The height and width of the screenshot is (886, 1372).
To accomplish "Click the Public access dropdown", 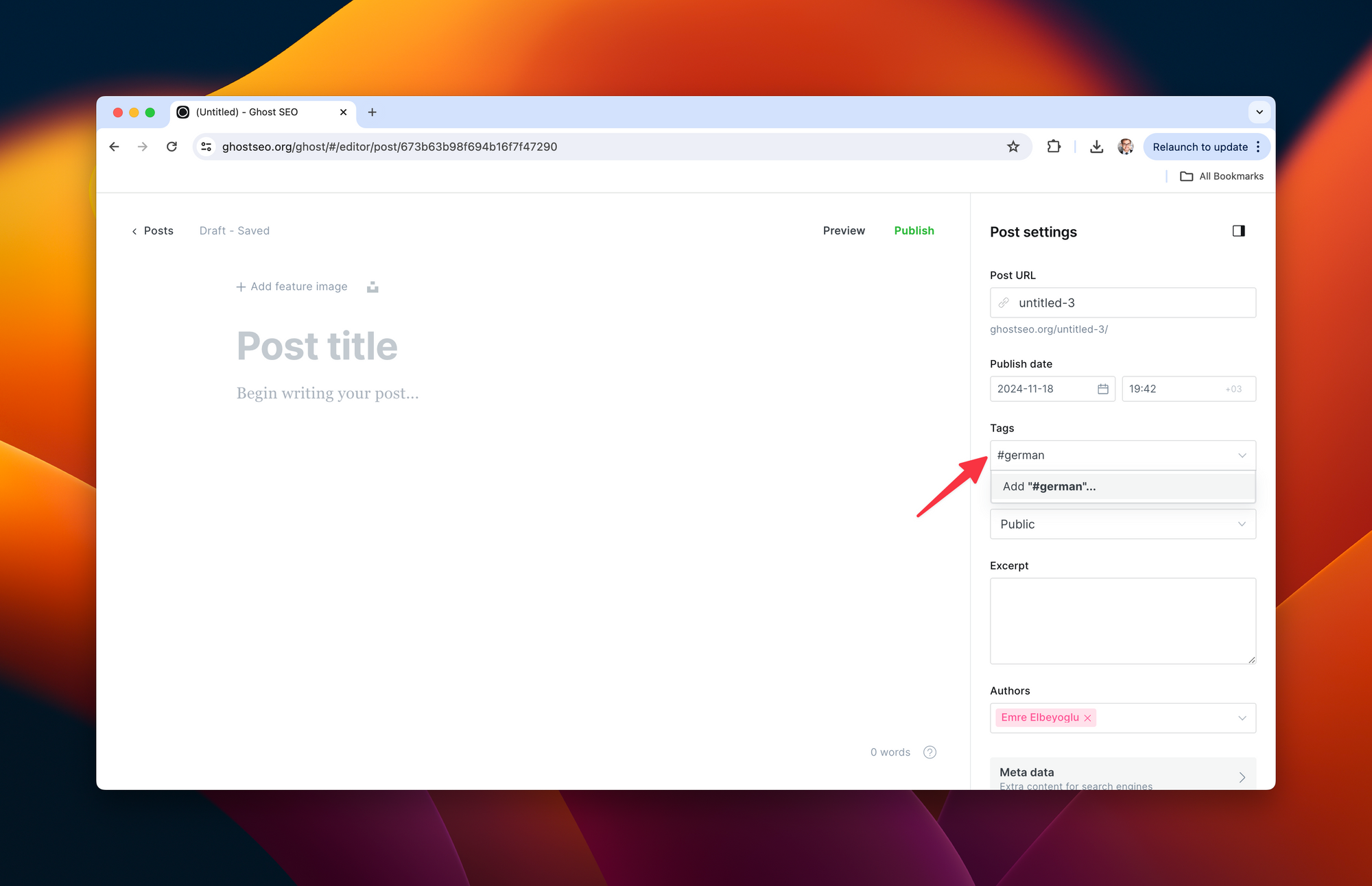I will tap(1122, 524).
